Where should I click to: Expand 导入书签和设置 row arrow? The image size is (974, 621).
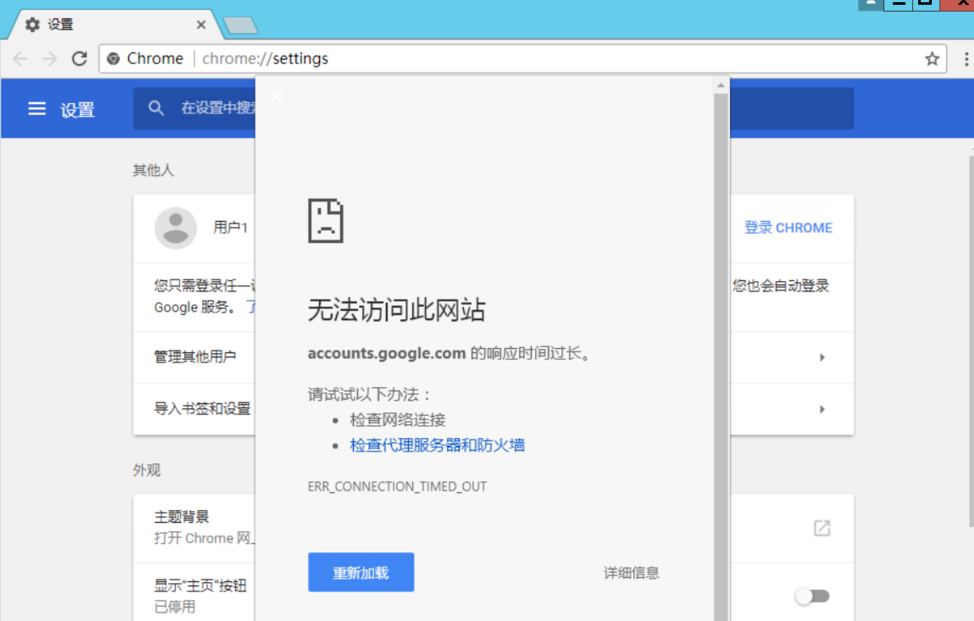click(x=822, y=409)
